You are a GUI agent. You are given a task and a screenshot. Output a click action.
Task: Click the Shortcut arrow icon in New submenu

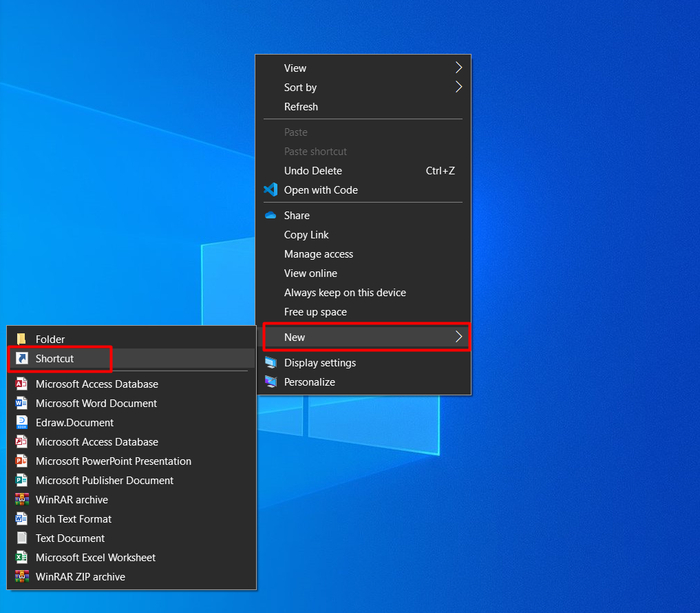[x=22, y=358]
